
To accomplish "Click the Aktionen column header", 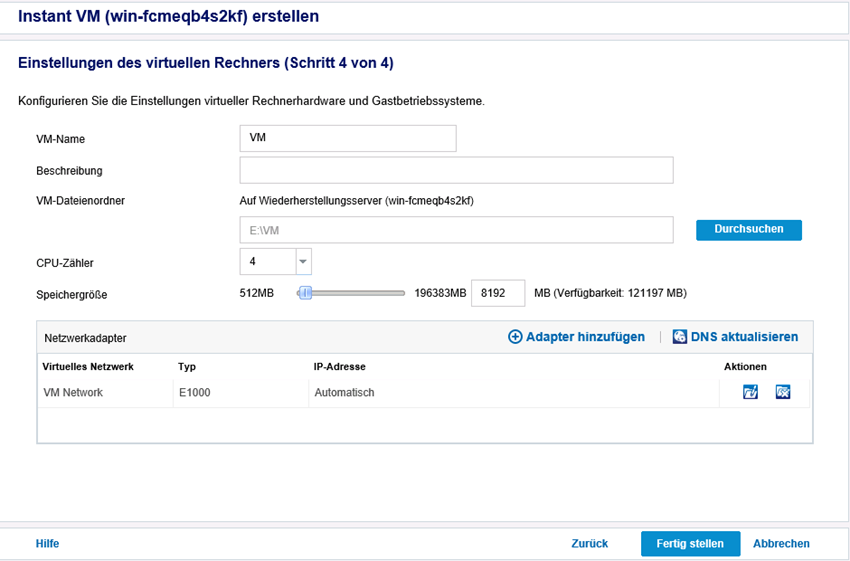I will point(745,367).
